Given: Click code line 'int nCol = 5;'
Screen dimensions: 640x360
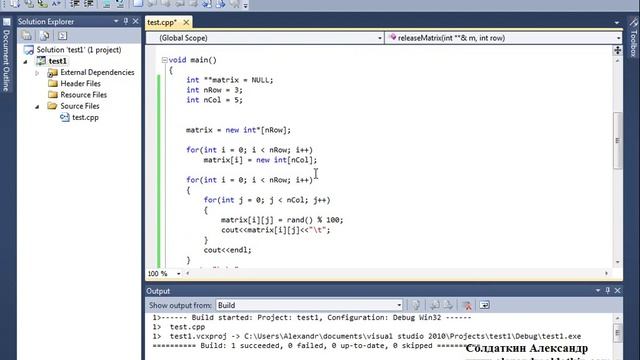Looking at the screenshot, I should 214,100.
